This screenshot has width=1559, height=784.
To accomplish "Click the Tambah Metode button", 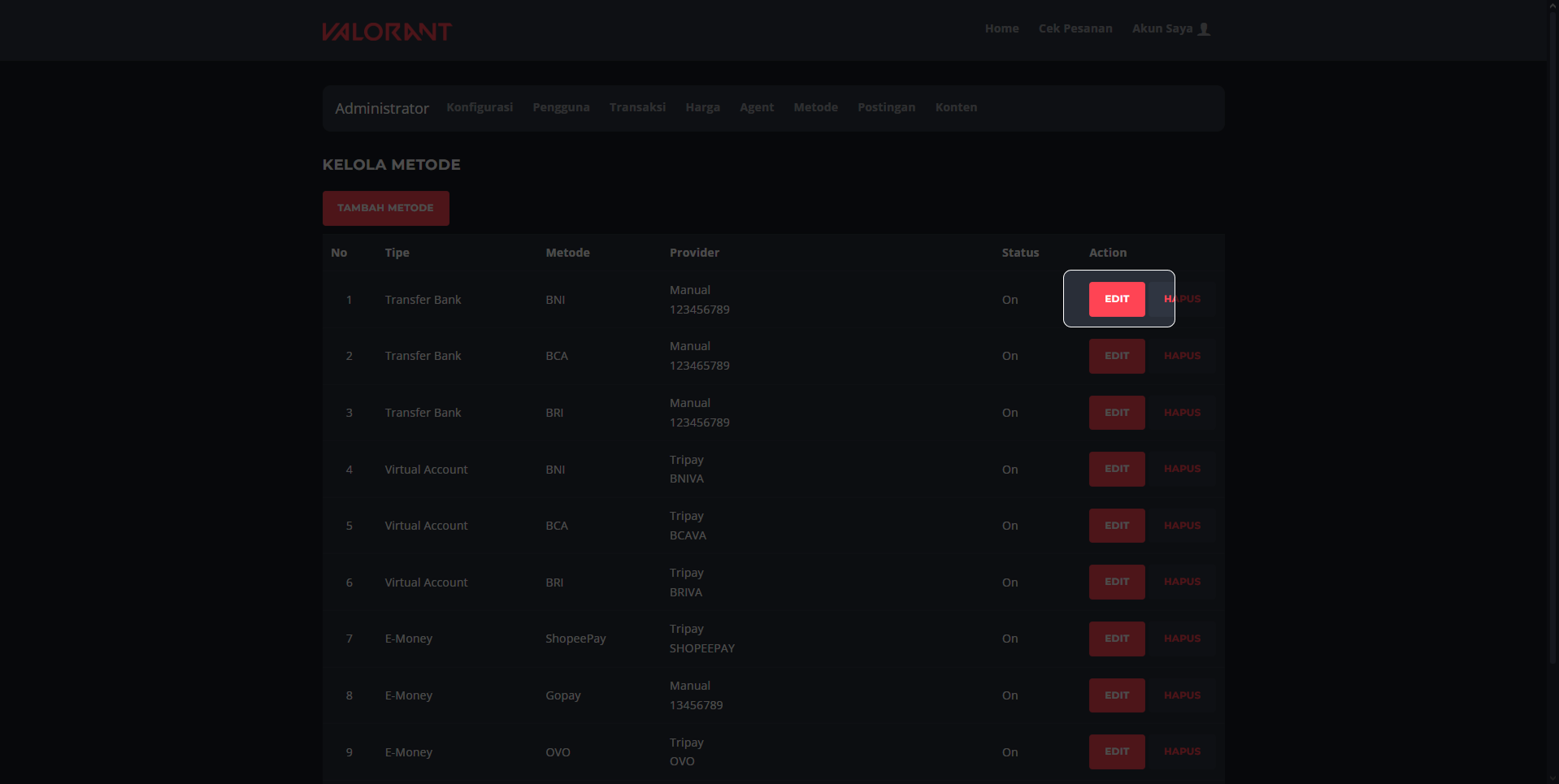I will pos(385,208).
